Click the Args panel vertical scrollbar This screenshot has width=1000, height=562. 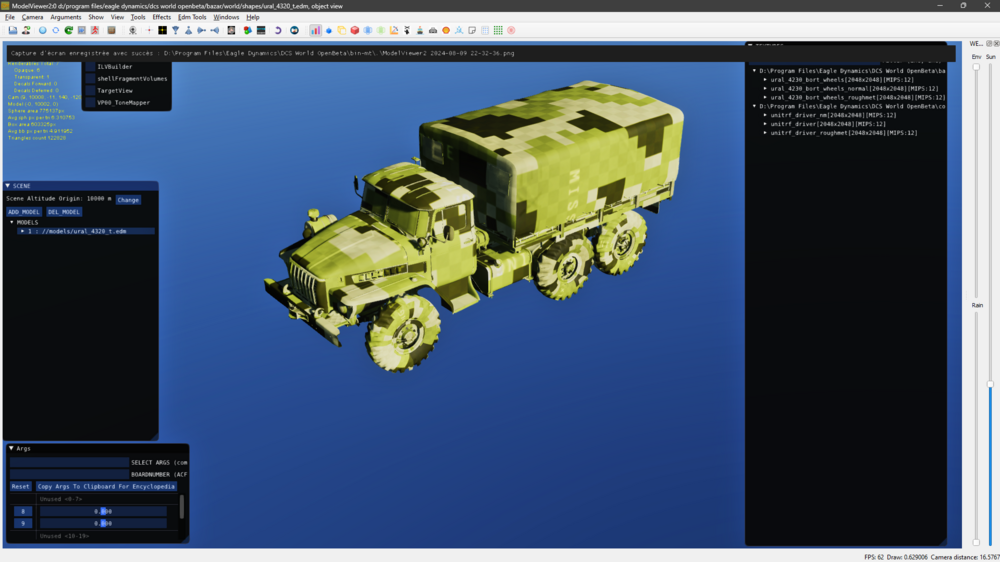tap(182, 507)
